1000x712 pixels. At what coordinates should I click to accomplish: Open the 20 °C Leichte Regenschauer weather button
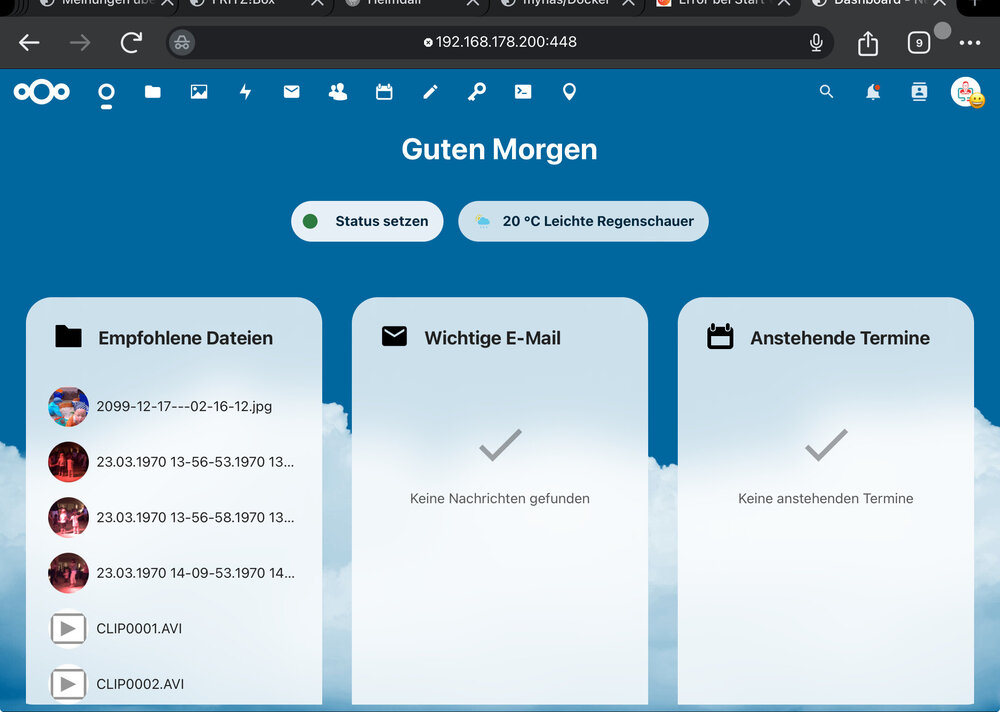(x=584, y=221)
